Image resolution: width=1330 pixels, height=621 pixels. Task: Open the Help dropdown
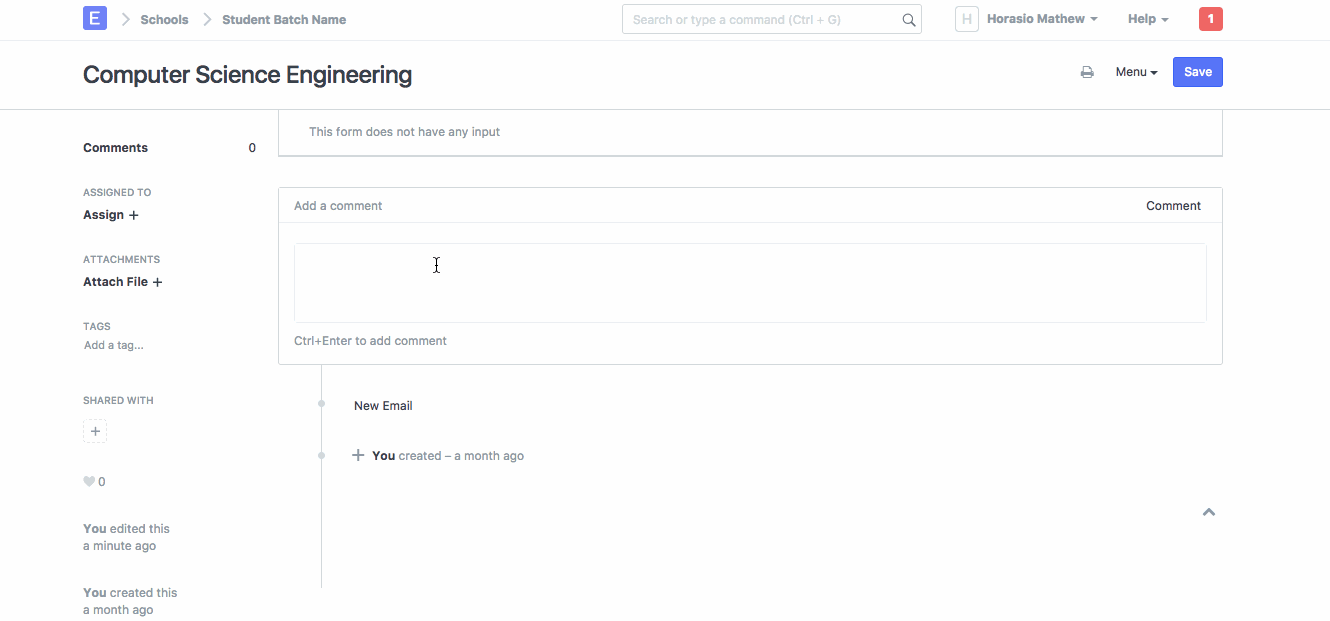(1147, 19)
